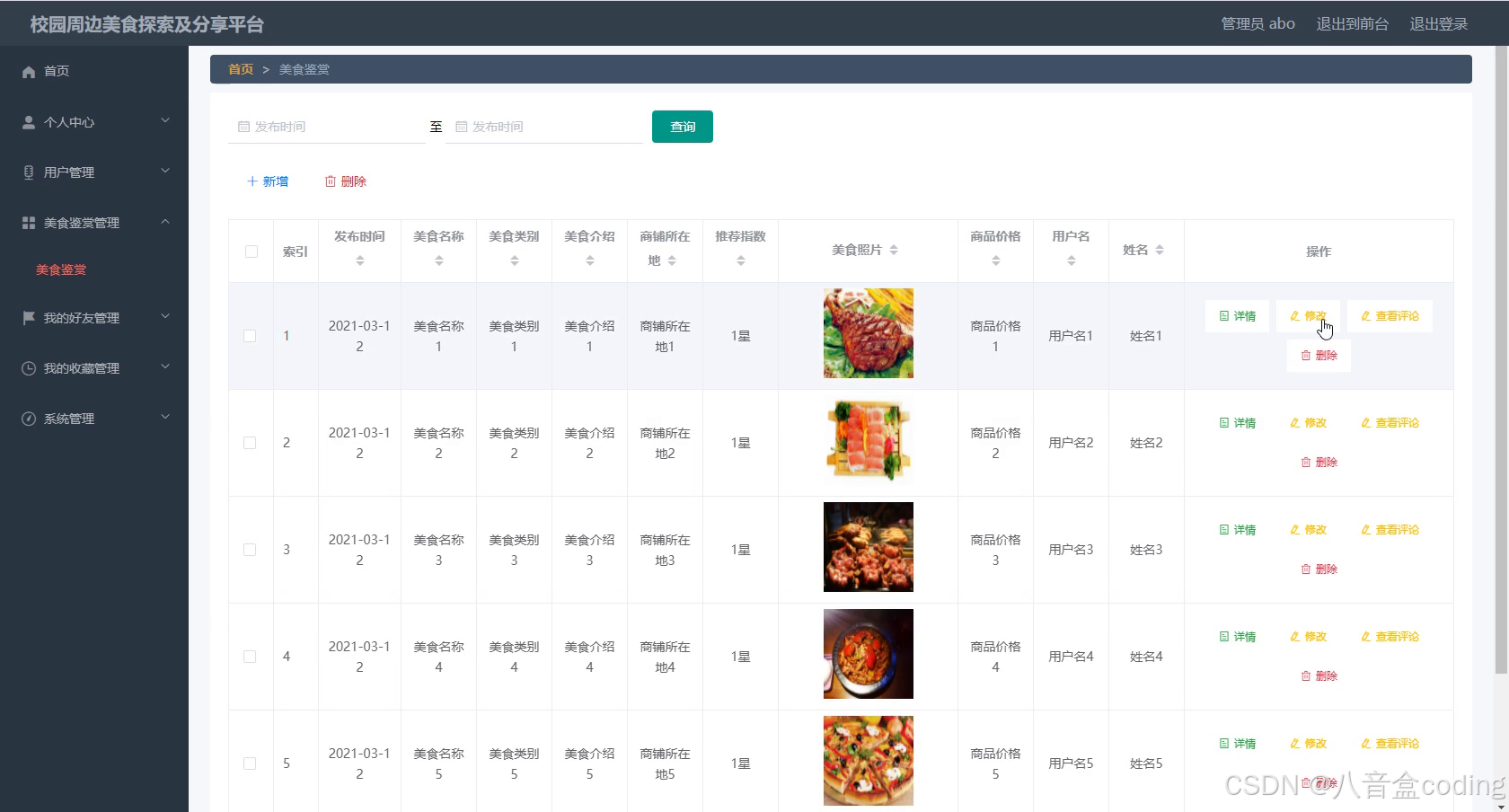Open the 首页 sidebar menu item

(x=94, y=71)
